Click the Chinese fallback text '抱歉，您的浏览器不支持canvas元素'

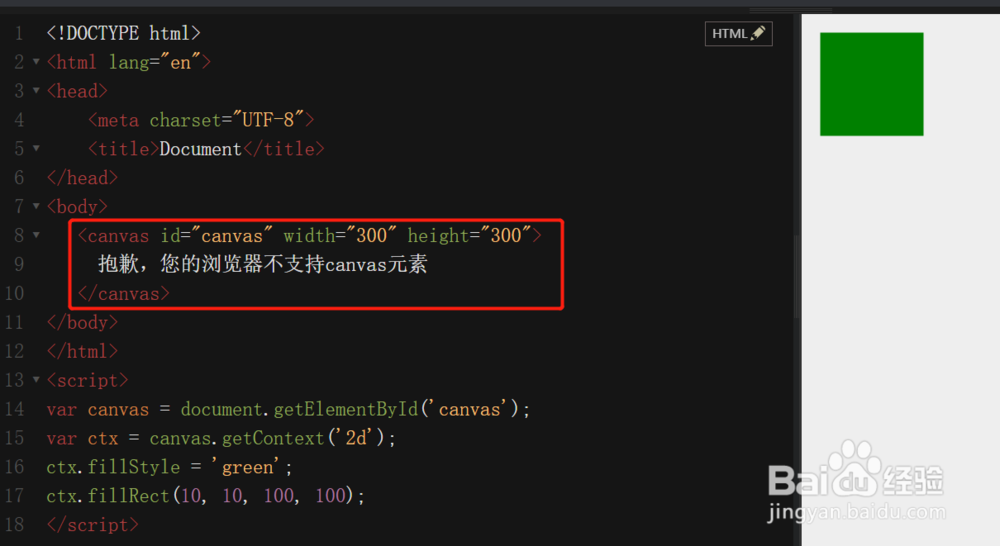tap(263, 264)
